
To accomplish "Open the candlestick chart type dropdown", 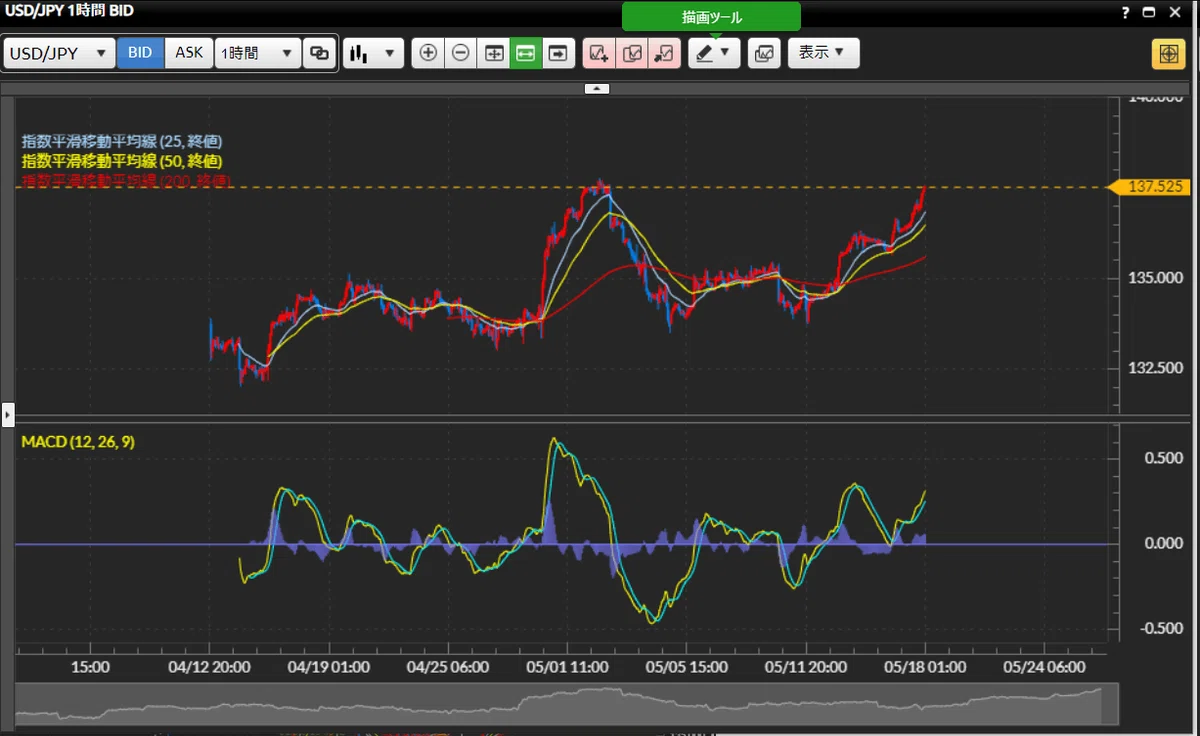I will (373, 53).
